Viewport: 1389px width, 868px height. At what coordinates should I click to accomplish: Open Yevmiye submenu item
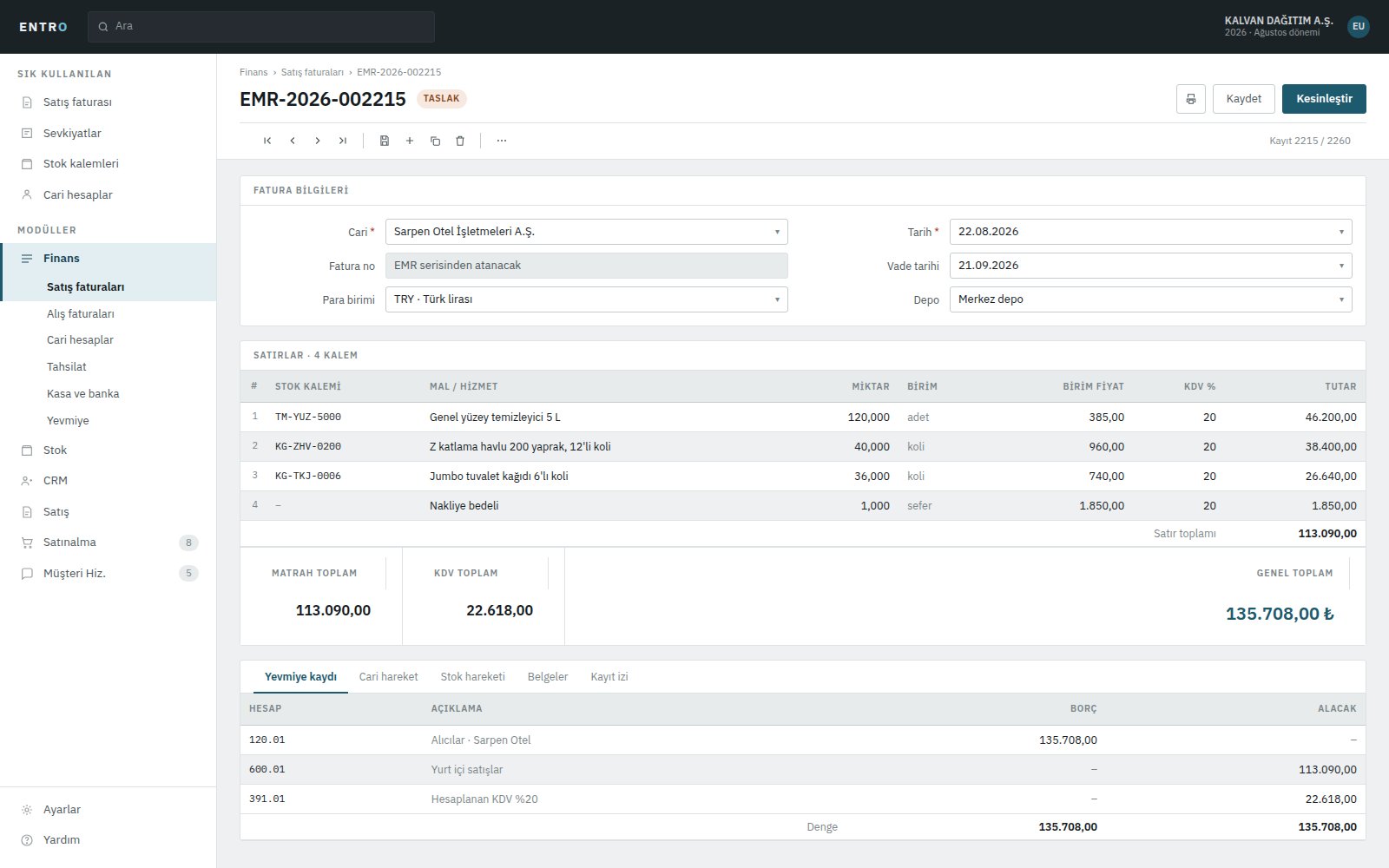[x=108, y=420]
